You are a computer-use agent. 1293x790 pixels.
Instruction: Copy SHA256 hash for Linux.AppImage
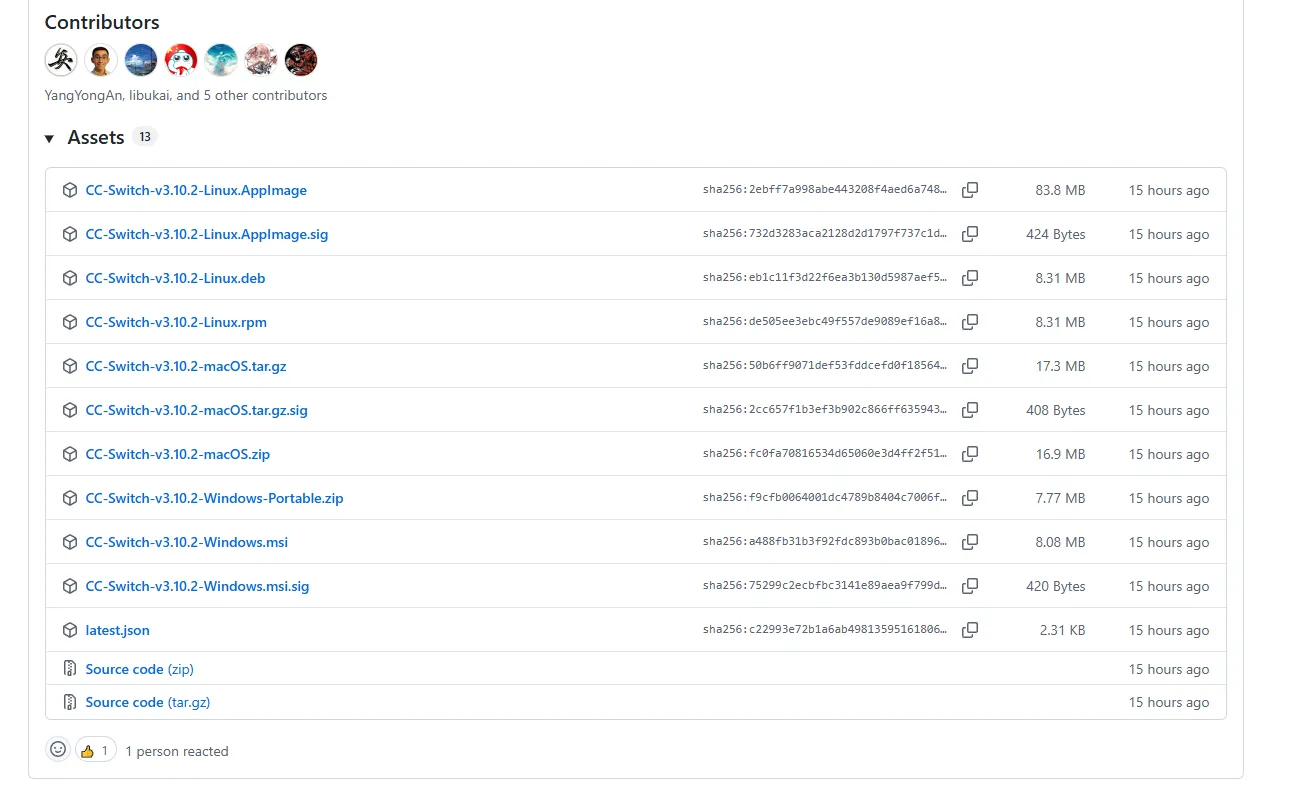pos(969,190)
